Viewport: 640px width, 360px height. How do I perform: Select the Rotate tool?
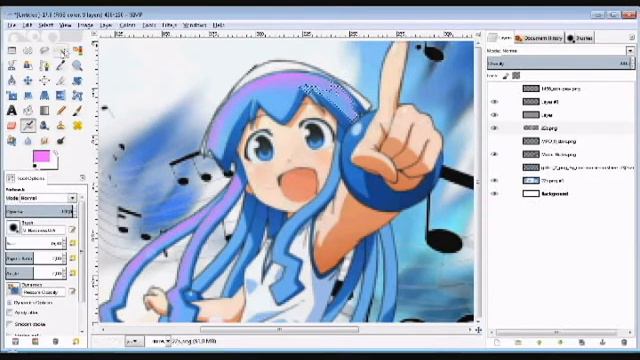[77, 80]
